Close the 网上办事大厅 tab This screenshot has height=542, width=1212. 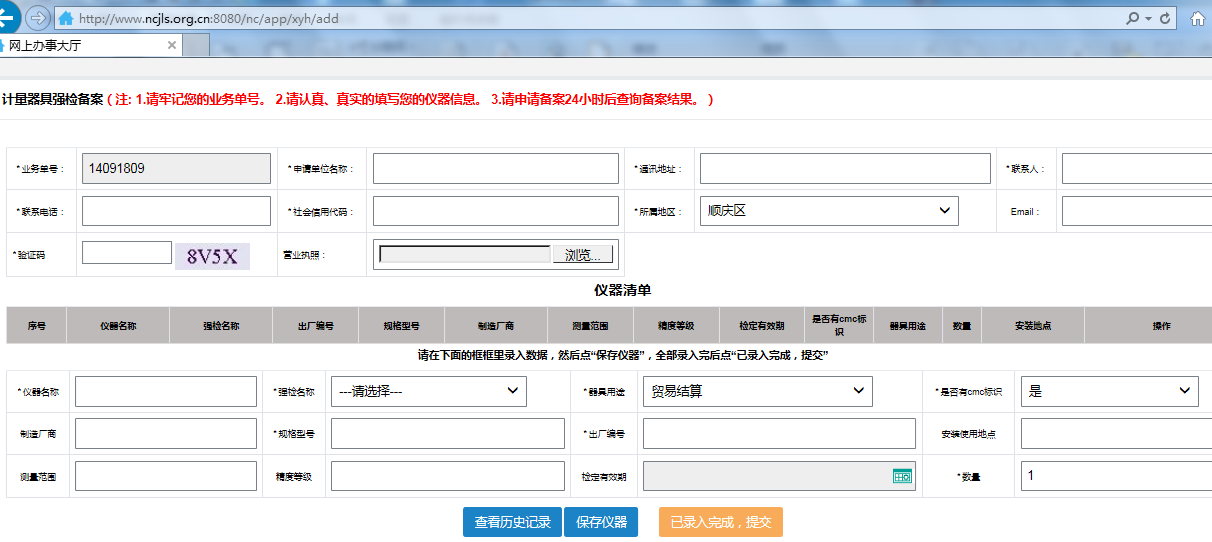tap(172, 45)
